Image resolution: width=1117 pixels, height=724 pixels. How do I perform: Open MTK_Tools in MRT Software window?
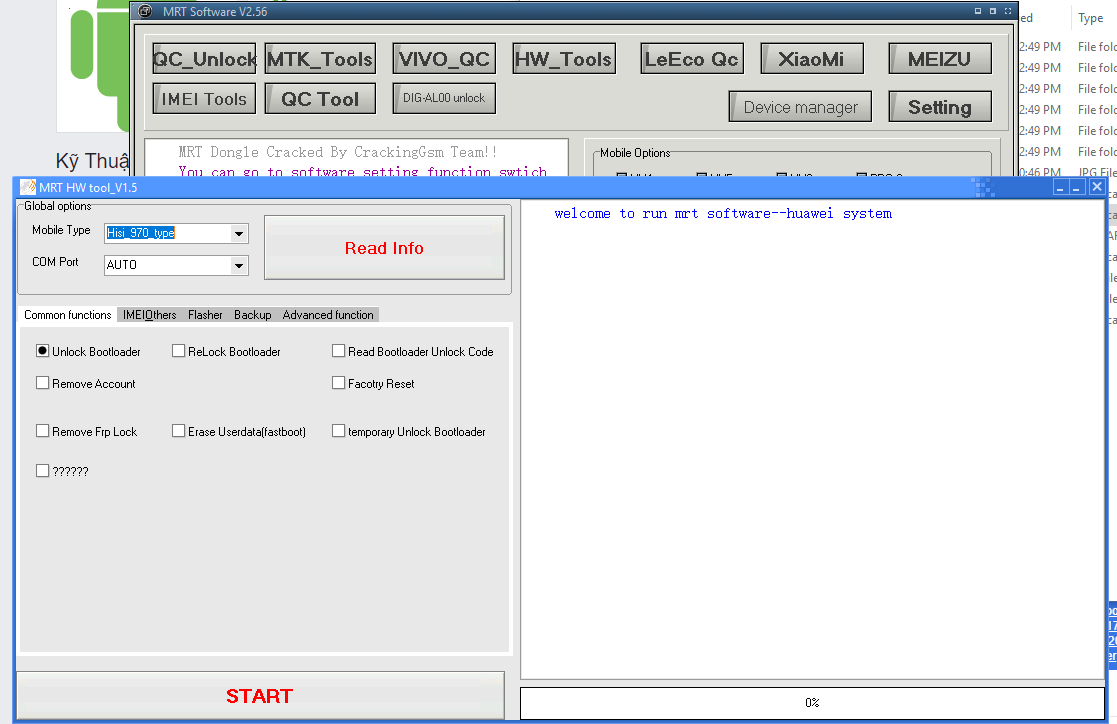[320, 58]
